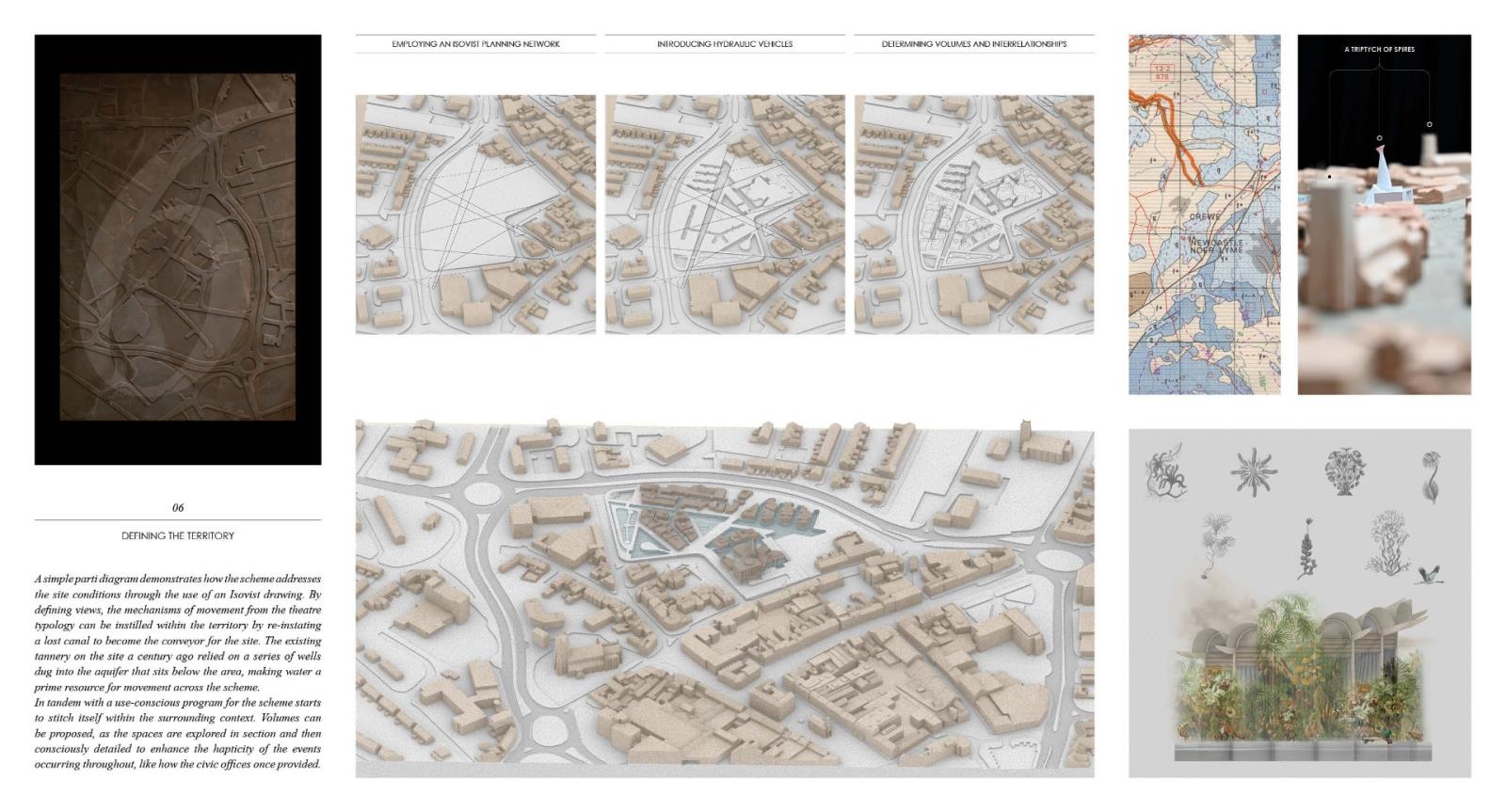Click the 'Defining the Territory' title

click(178, 535)
